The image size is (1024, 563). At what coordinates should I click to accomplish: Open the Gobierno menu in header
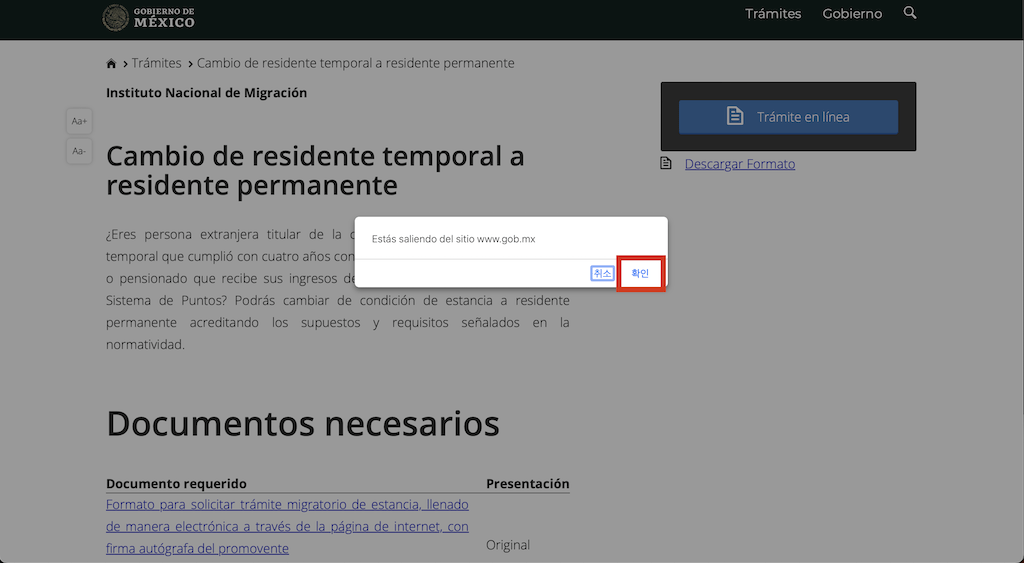coord(852,14)
